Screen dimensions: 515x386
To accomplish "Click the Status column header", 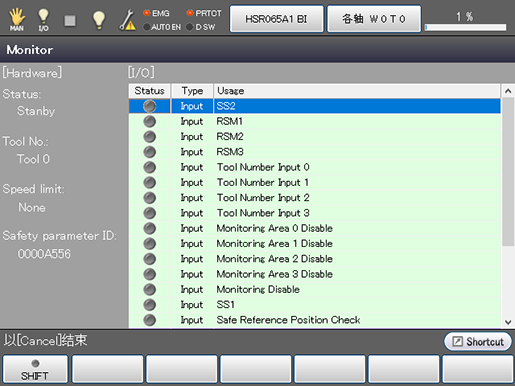I will [x=149, y=91].
